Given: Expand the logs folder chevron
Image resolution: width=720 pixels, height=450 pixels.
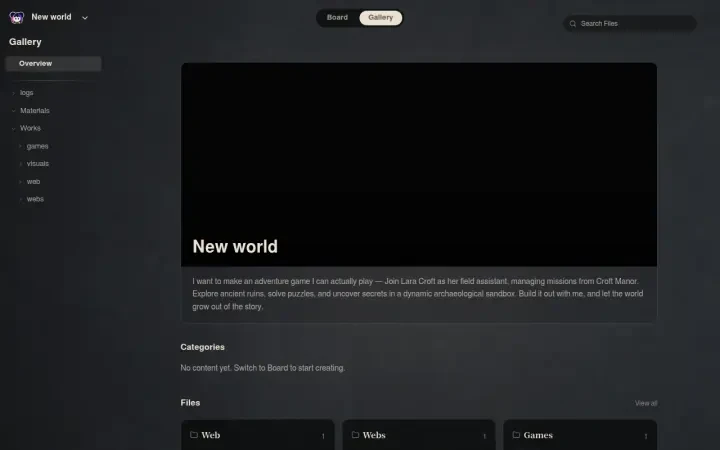Looking at the screenshot, I should 13,93.
